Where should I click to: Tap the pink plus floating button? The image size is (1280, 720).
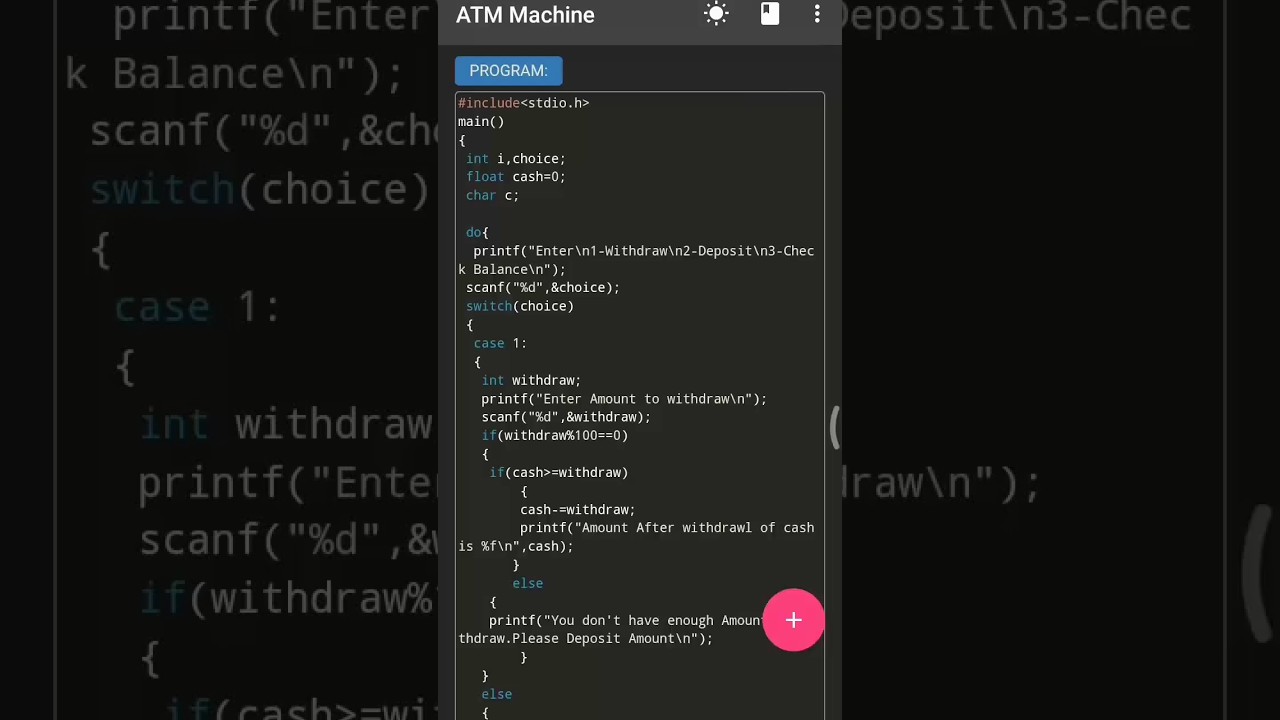(794, 620)
